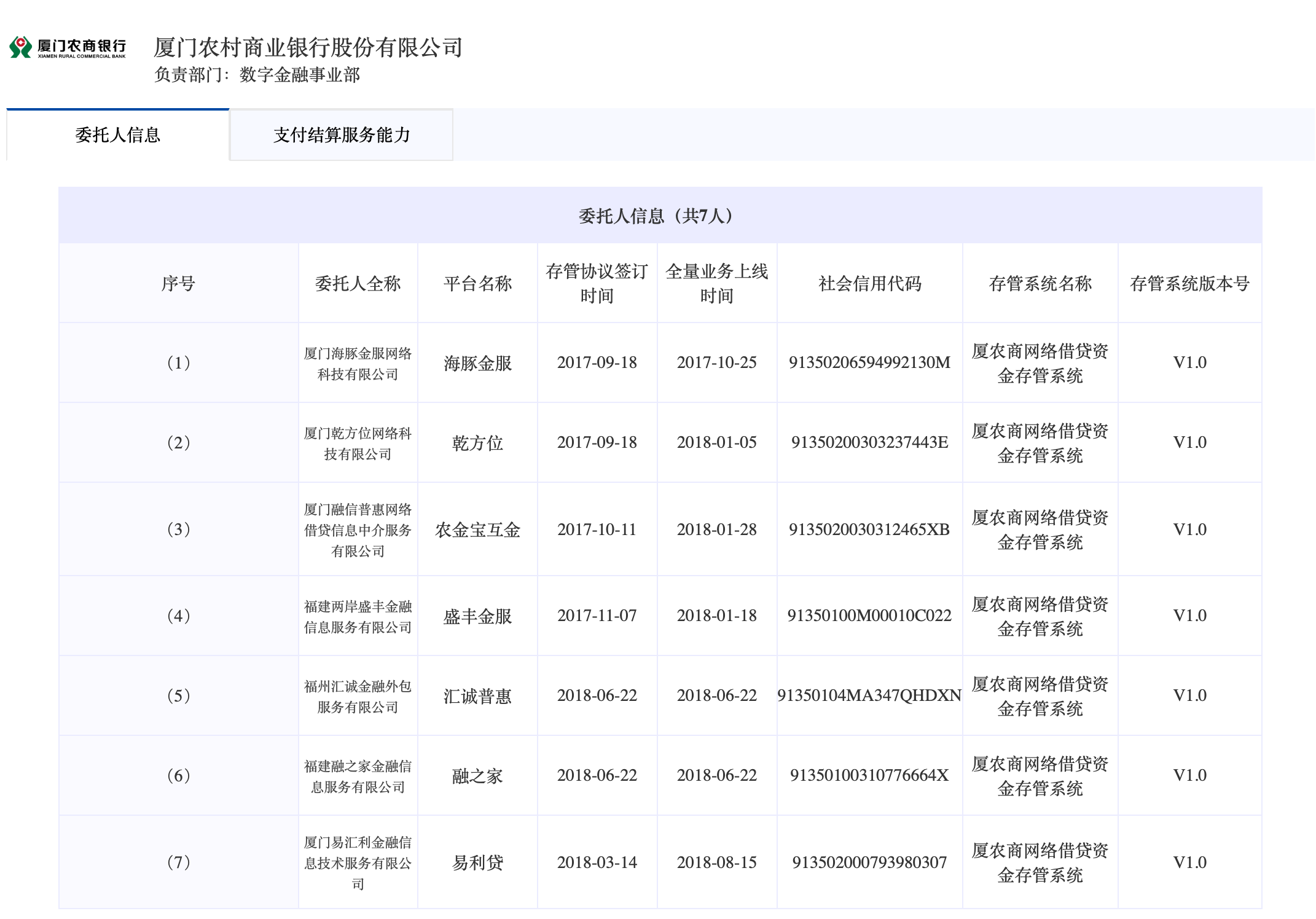Click the 2017-10-11 signing date
1316x919 pixels.
tap(597, 530)
